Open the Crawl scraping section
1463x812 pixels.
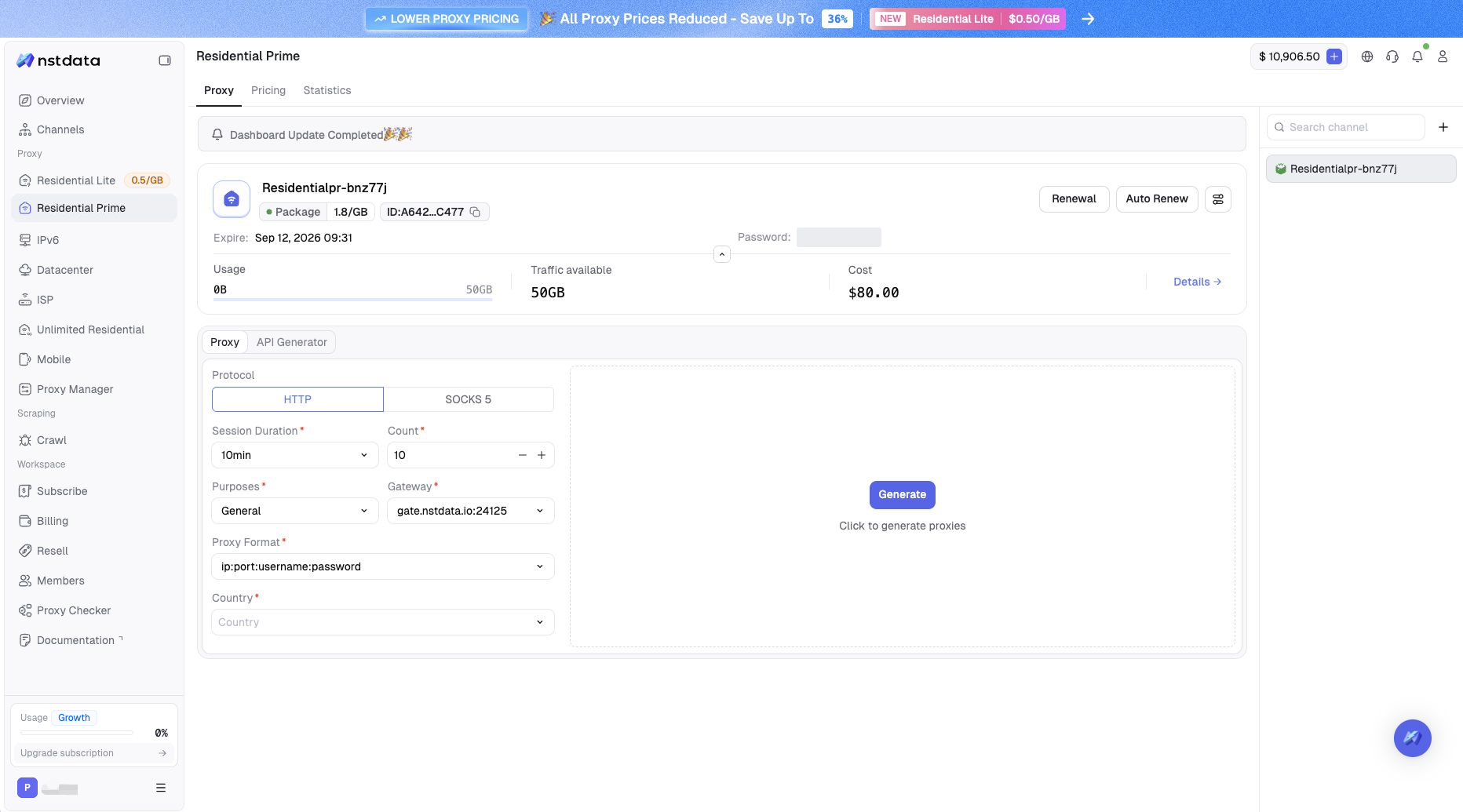pos(94,440)
